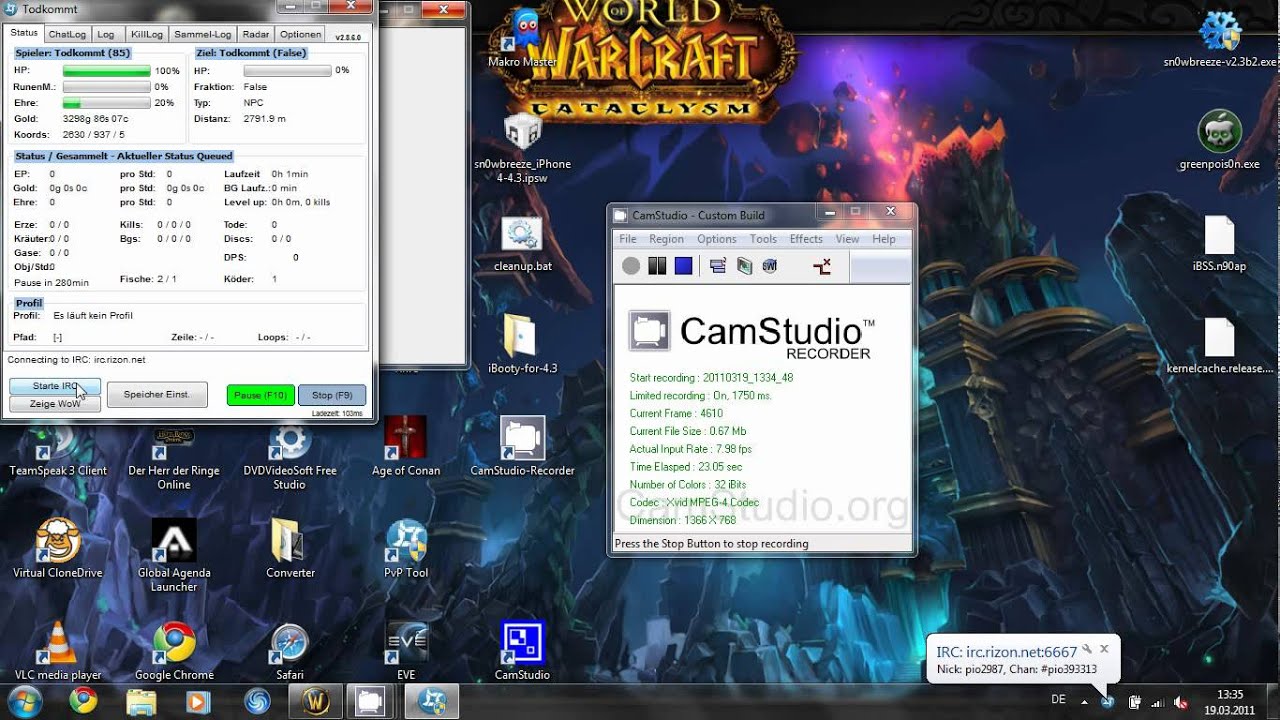Screen dimensions: 1280x720
Task: Select the cleanup.bat desktop icon
Action: [522, 245]
